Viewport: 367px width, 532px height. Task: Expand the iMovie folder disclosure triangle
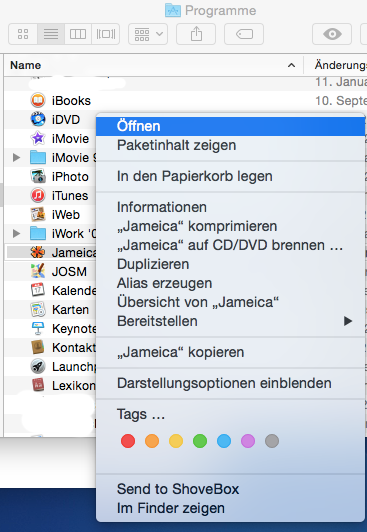[16, 157]
